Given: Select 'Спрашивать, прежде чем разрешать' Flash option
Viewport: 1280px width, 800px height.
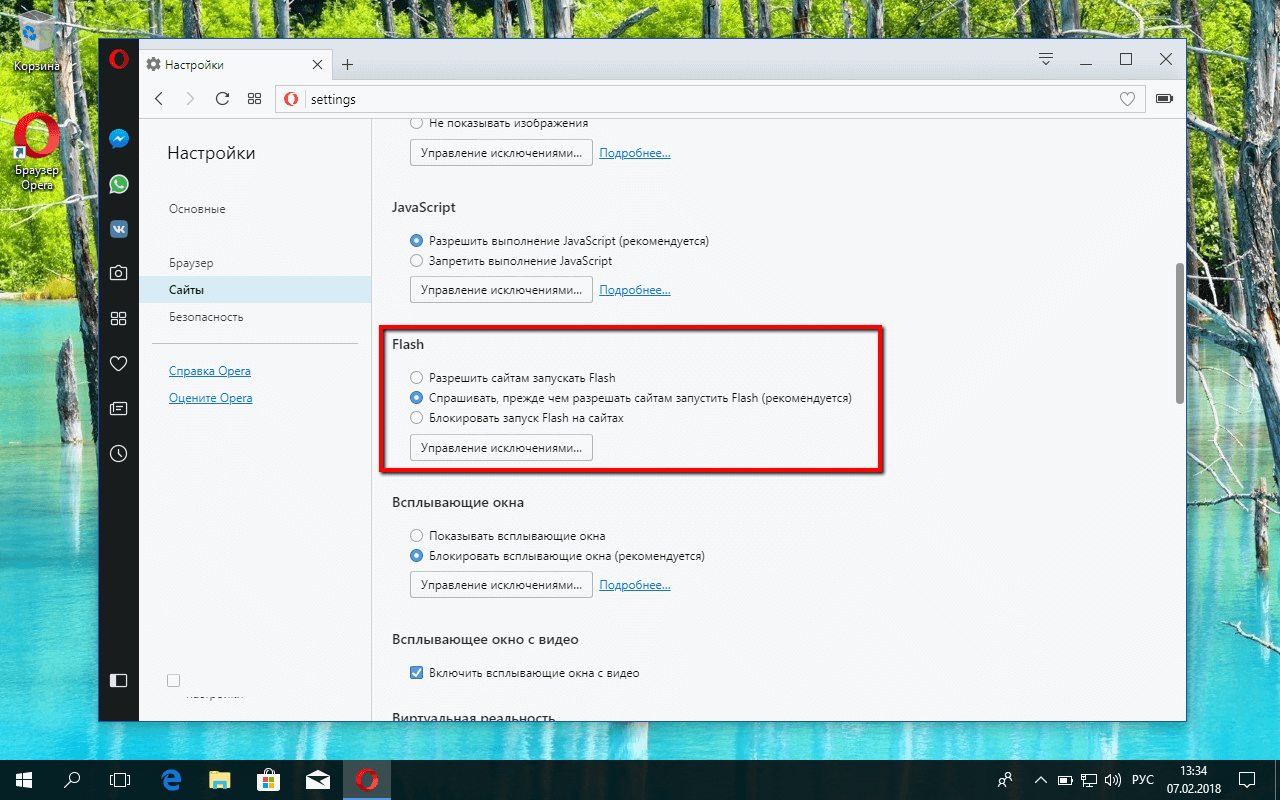Looking at the screenshot, I should [x=416, y=397].
